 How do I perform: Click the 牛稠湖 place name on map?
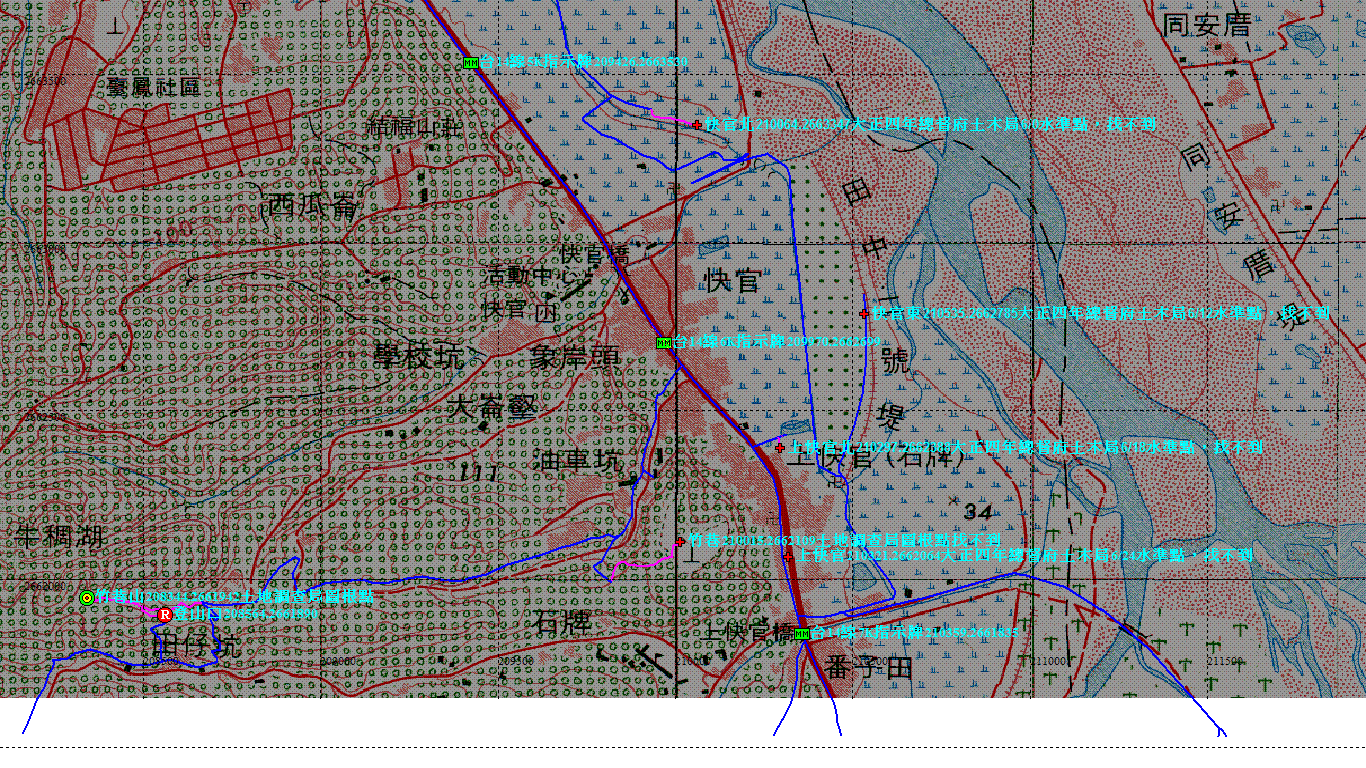(60, 537)
